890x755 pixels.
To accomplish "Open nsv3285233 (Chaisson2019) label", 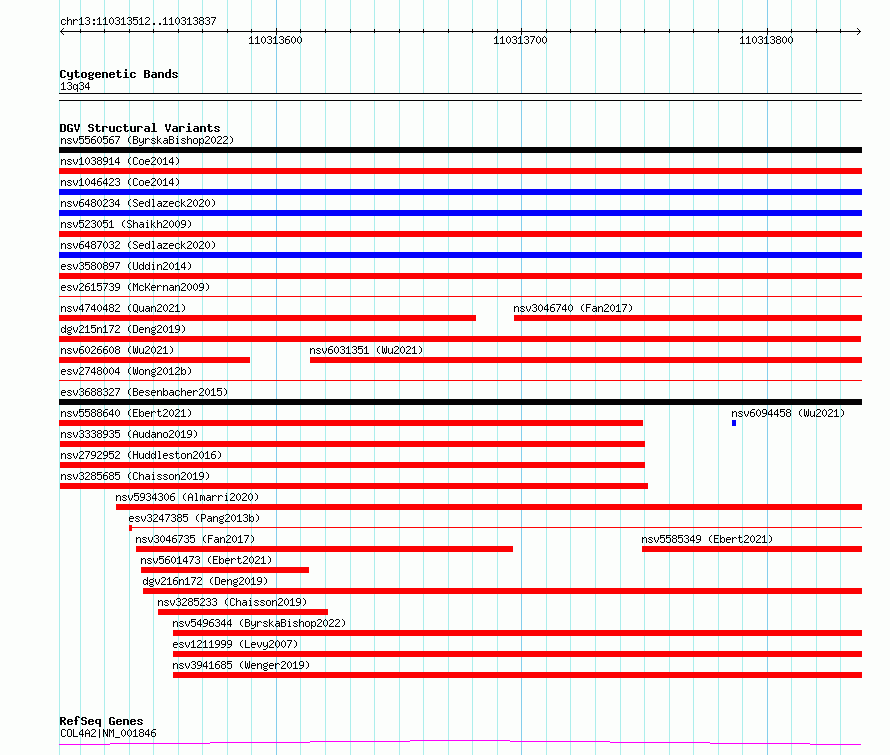I will click(232, 602).
